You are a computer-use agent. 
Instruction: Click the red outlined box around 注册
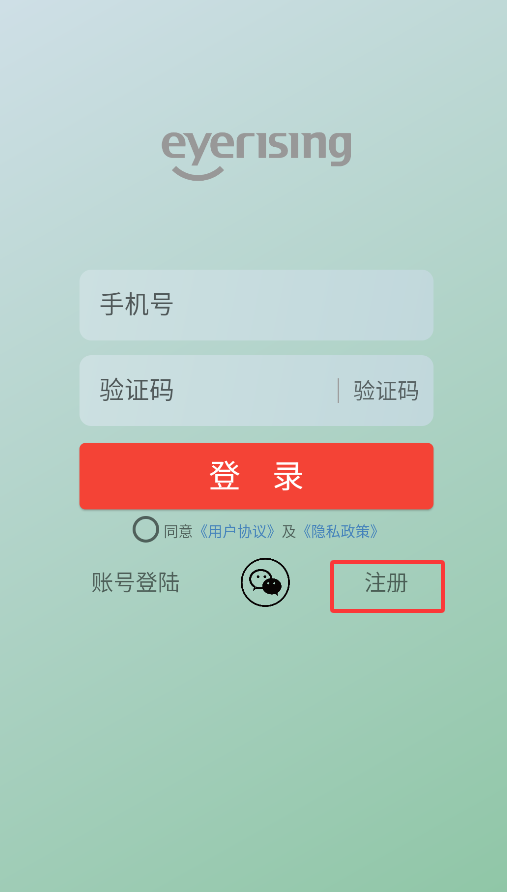(x=388, y=587)
